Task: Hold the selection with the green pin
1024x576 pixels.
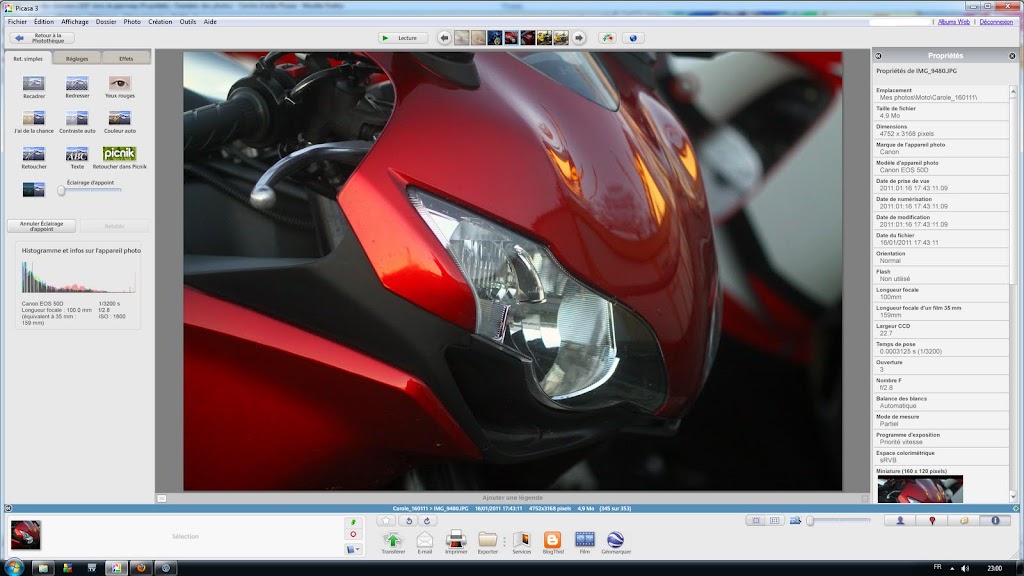Action: coord(353,522)
